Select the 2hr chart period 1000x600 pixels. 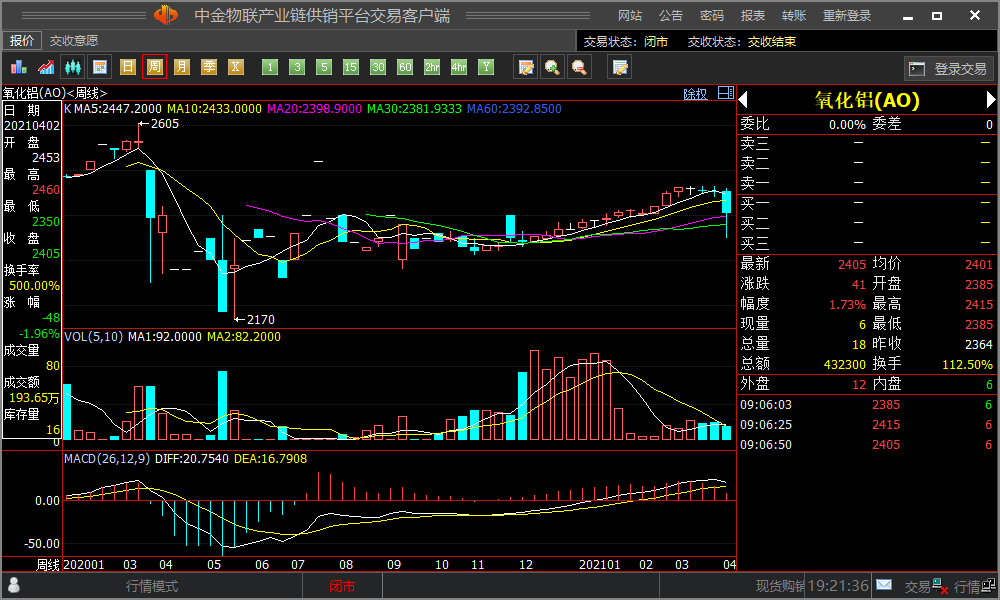click(432, 67)
